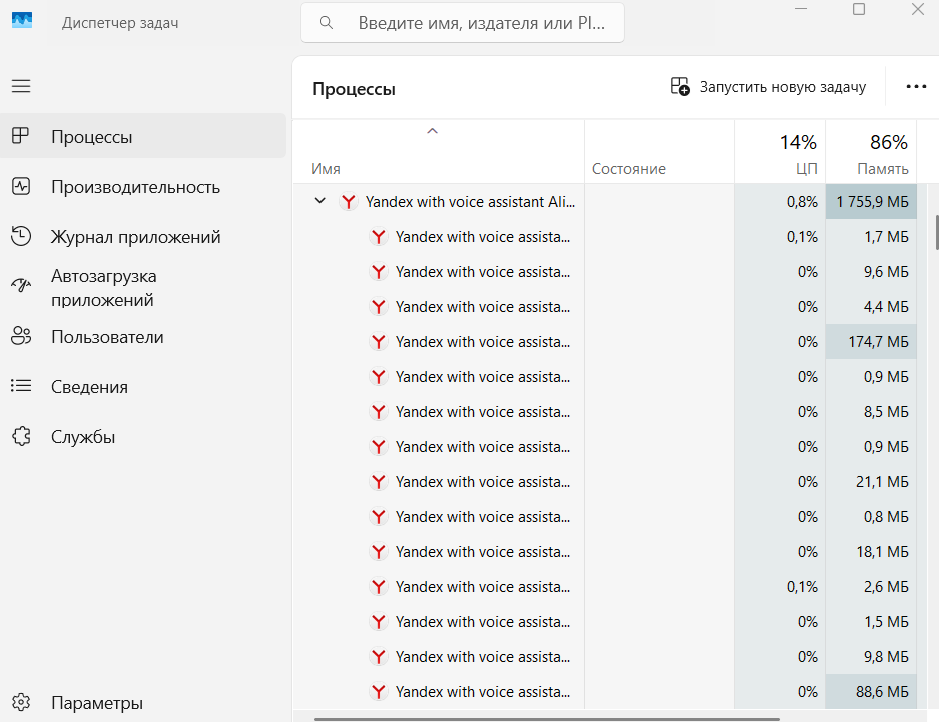Select the memory cell showing 88,6 МБ
This screenshot has height=722, width=939.
[x=871, y=692]
